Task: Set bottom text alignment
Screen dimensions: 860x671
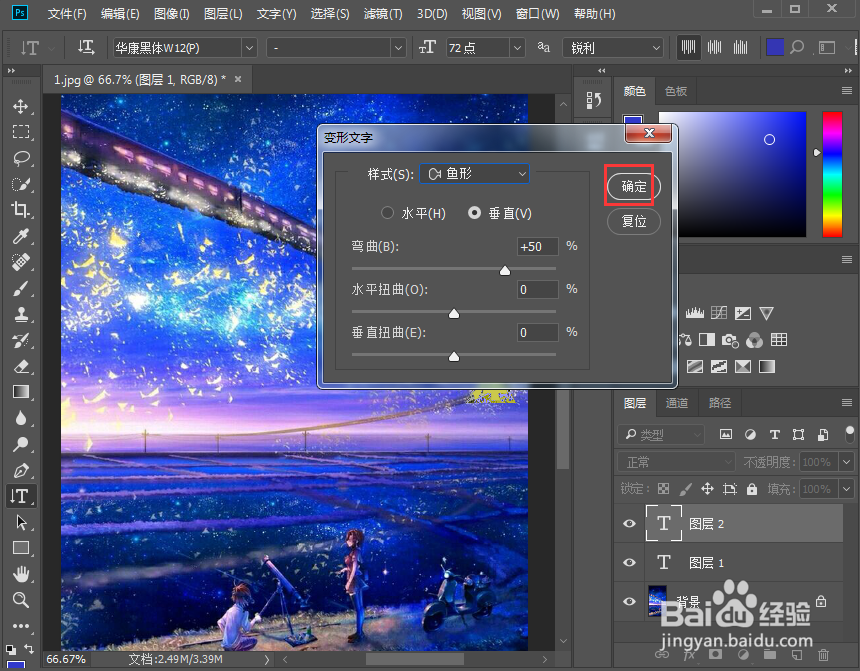Action: pyautogui.click(x=740, y=48)
